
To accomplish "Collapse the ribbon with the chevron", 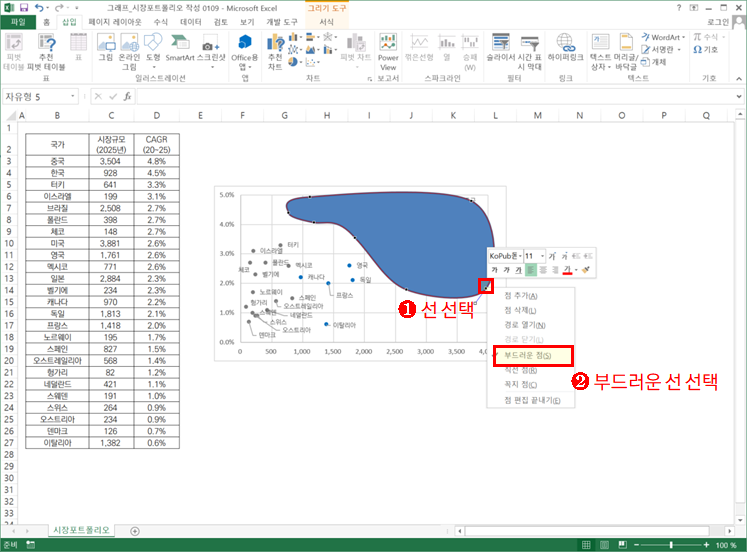I will click(739, 79).
